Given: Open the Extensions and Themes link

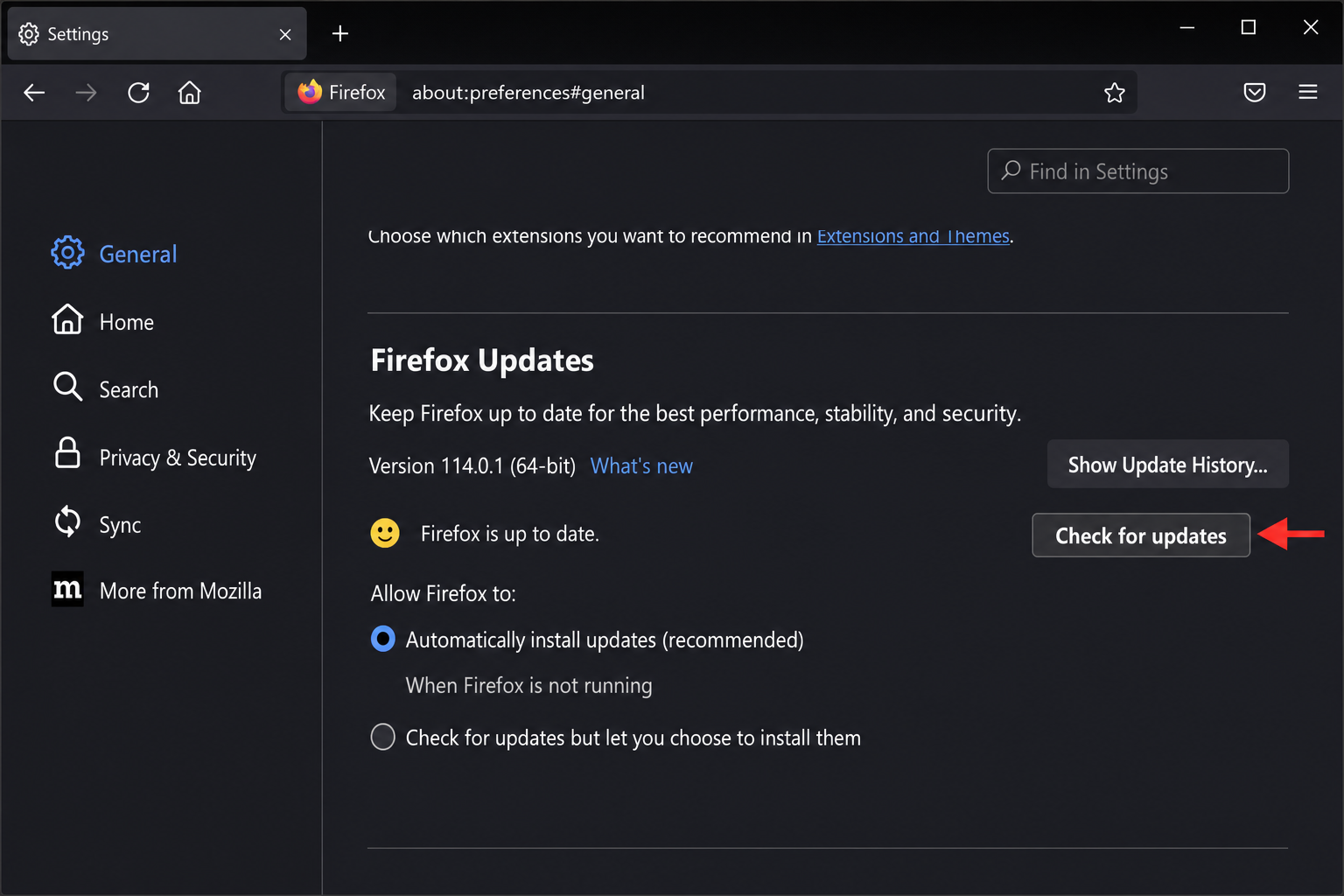Looking at the screenshot, I should coord(913,235).
